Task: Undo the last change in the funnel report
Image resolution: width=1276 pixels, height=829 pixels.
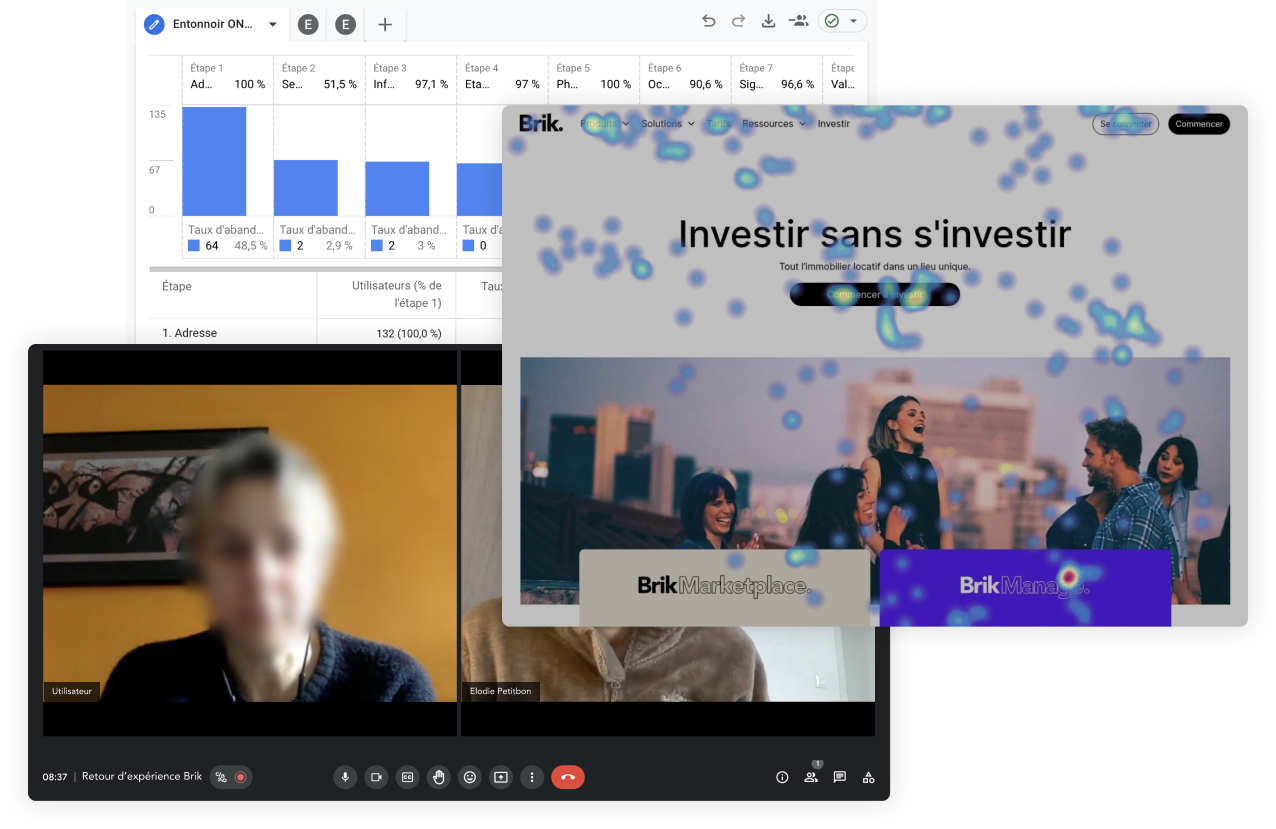Action: tap(709, 21)
